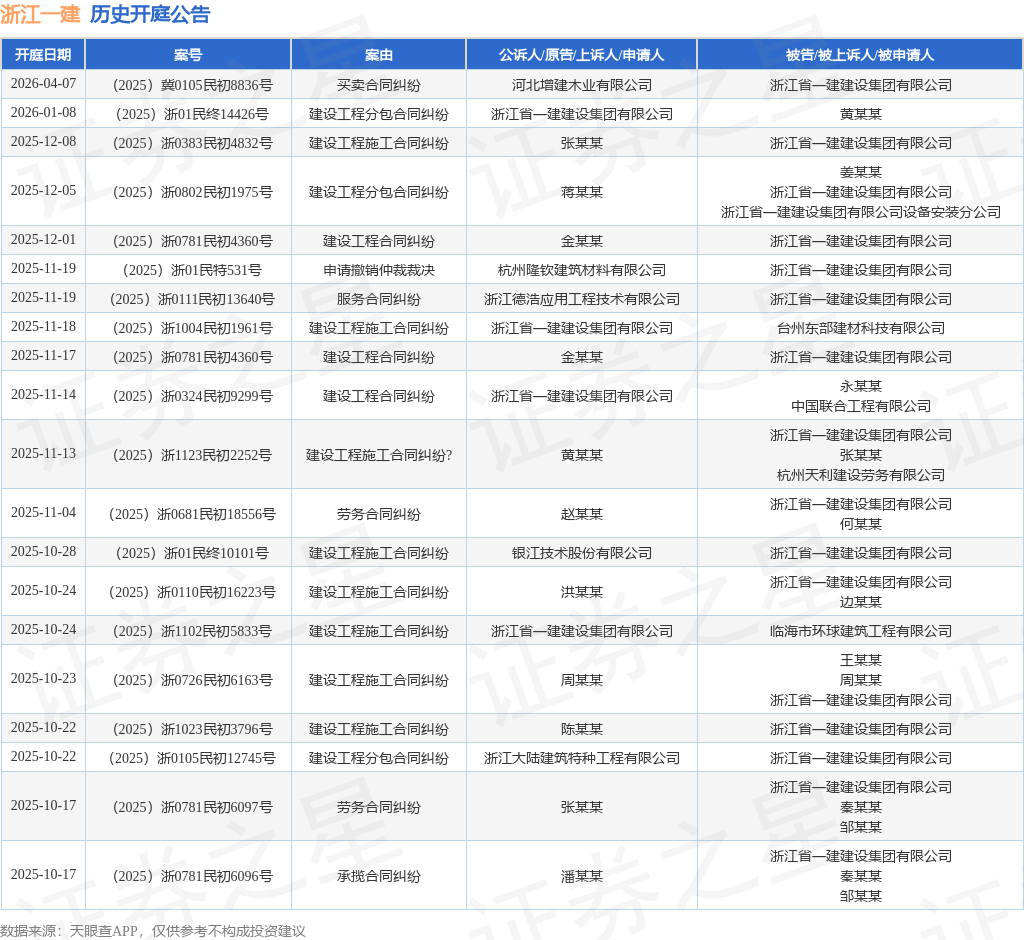Click defendant 何某某

click(x=861, y=525)
